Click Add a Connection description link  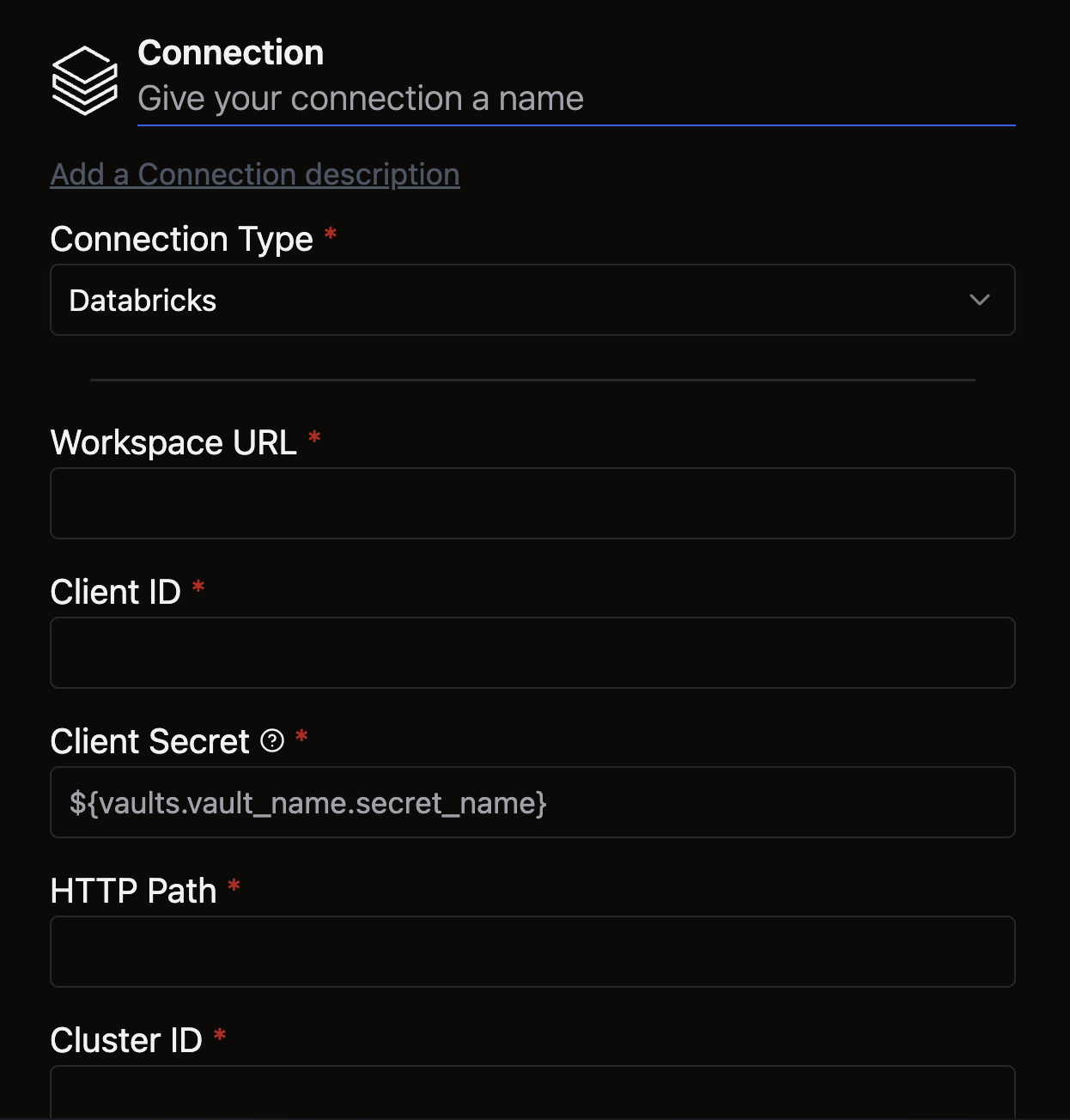click(255, 174)
